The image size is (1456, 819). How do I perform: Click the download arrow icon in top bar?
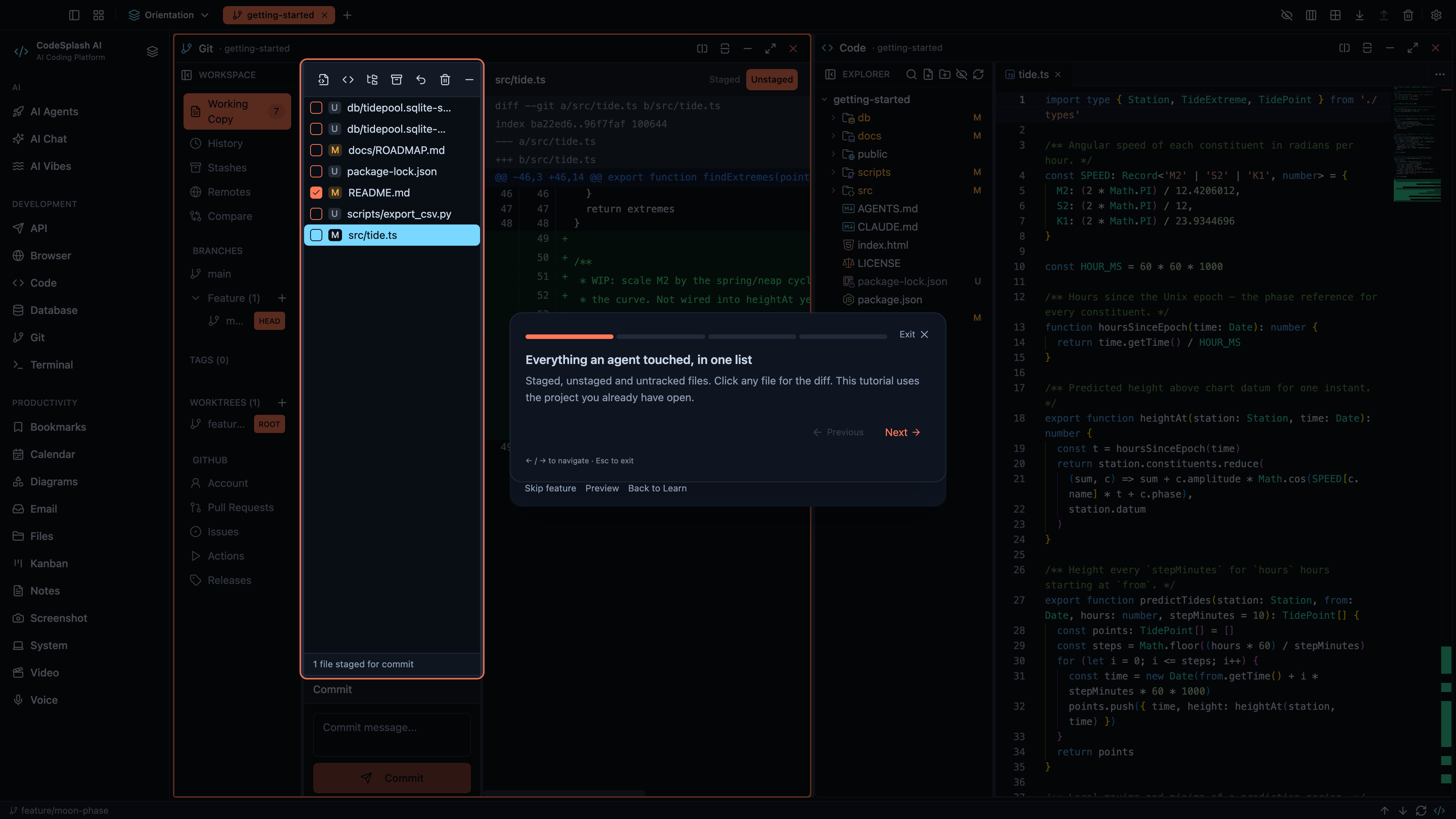click(1359, 15)
